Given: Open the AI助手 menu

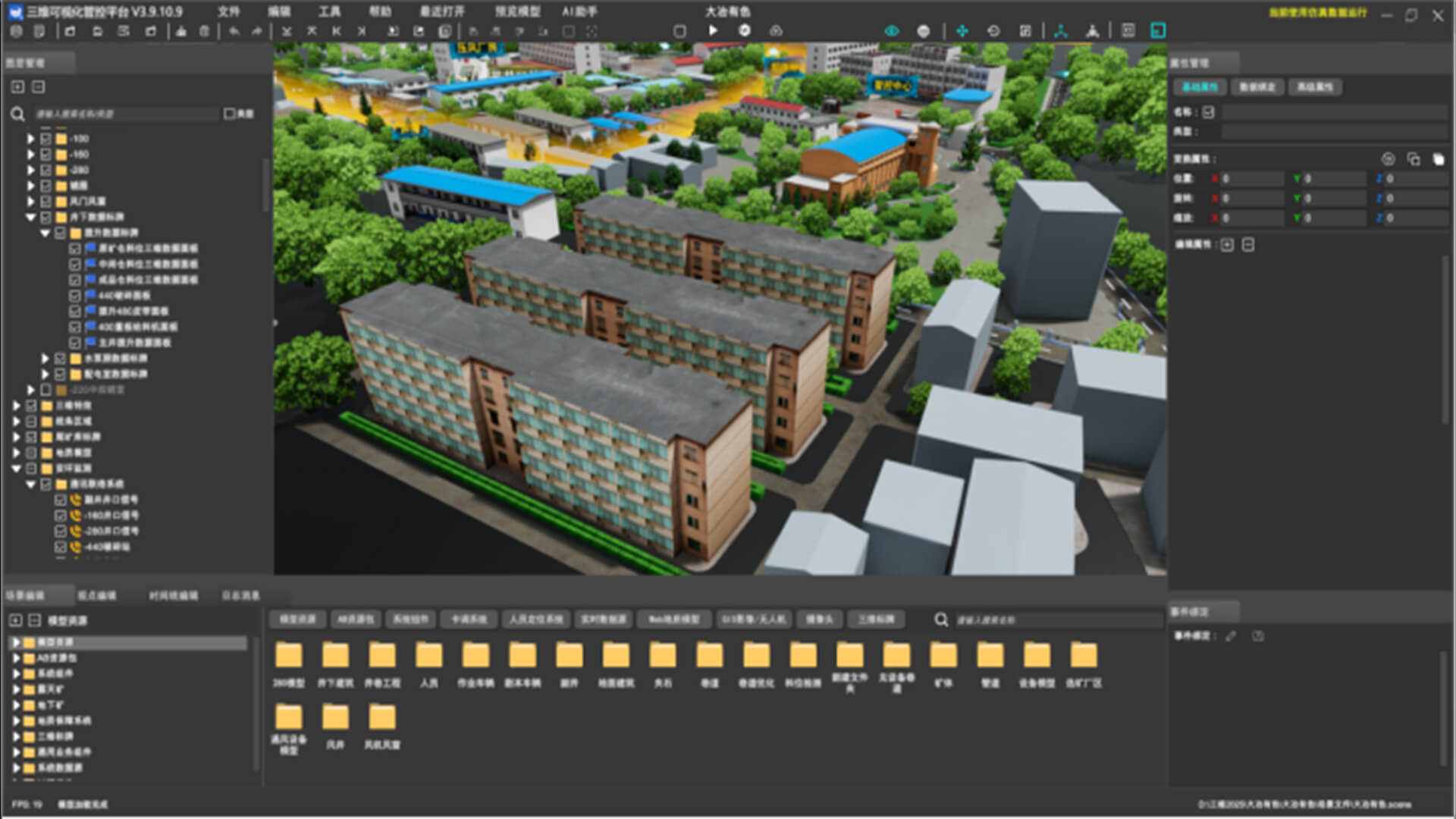Looking at the screenshot, I should pyautogui.click(x=579, y=11).
